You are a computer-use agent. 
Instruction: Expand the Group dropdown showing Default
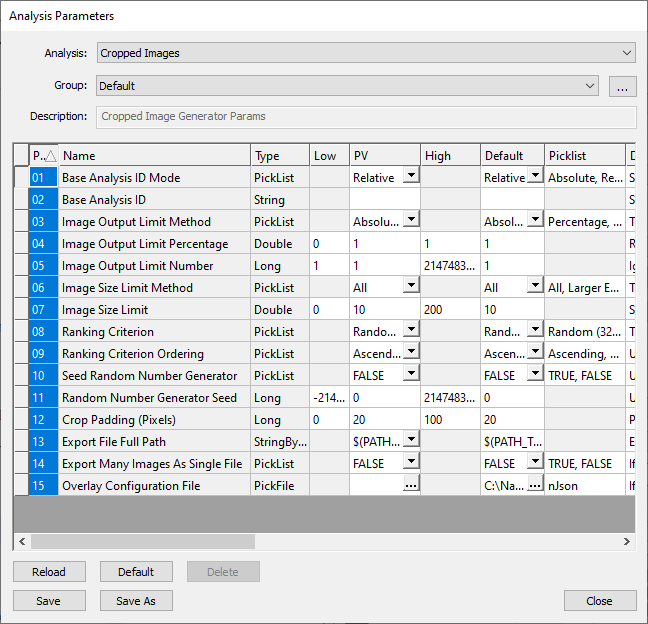pos(347,86)
